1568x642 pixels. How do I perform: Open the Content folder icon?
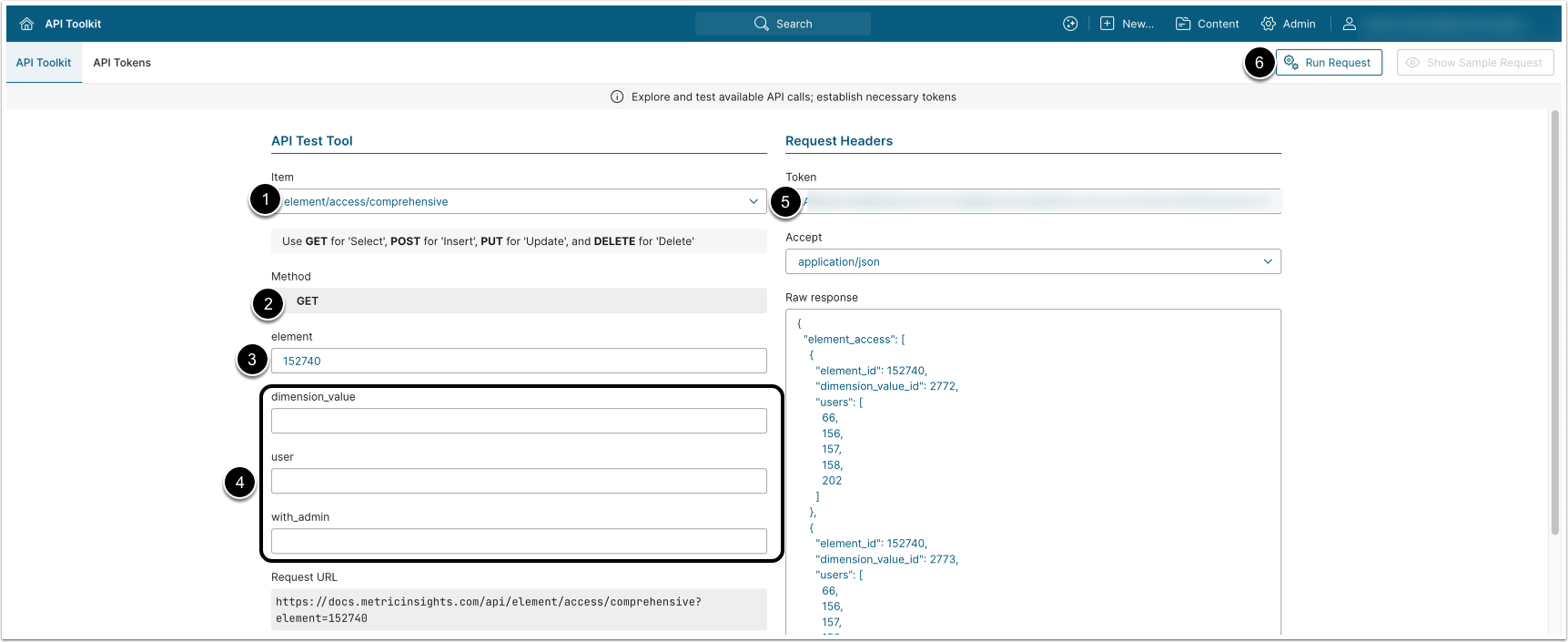(x=1183, y=24)
